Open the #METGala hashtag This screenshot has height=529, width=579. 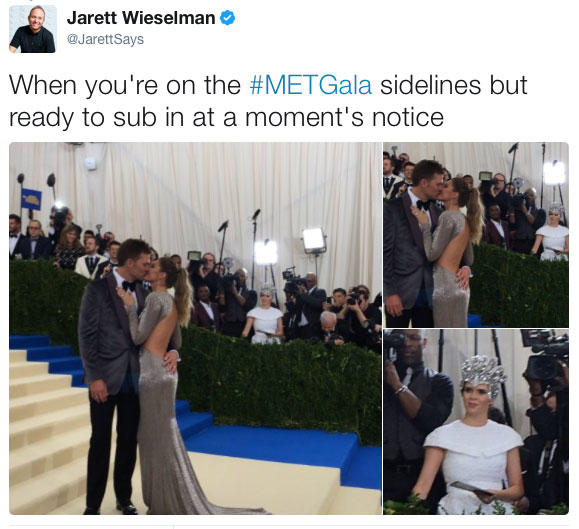pos(311,85)
